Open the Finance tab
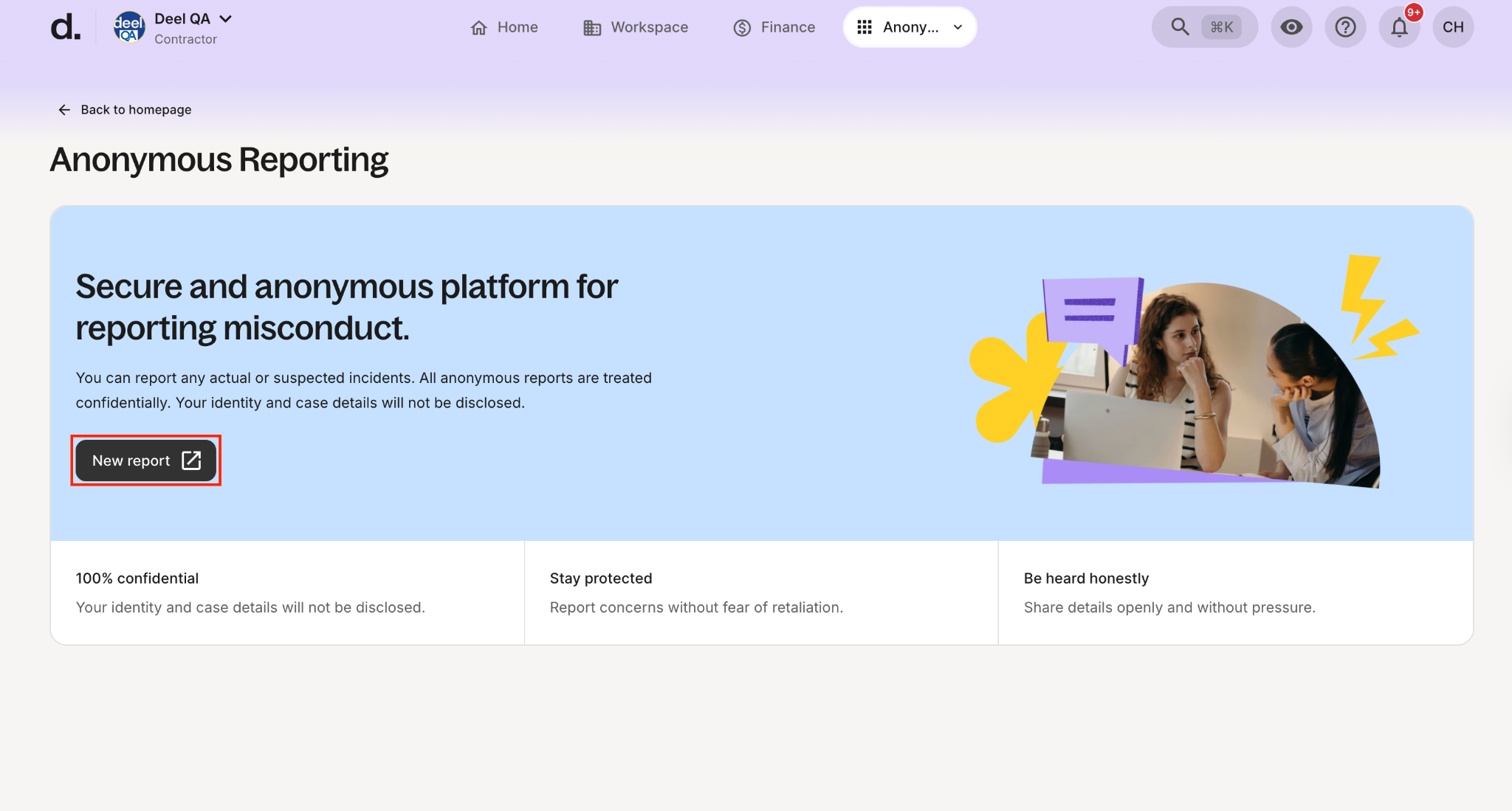 [788, 27]
